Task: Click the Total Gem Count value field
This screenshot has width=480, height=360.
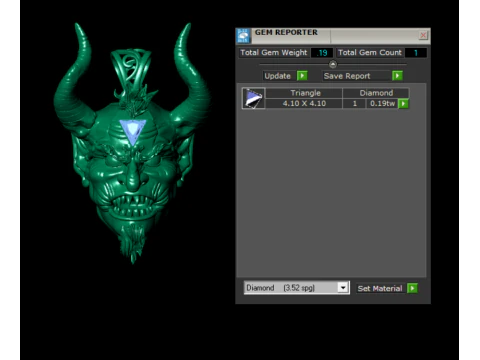Action: (x=416, y=53)
